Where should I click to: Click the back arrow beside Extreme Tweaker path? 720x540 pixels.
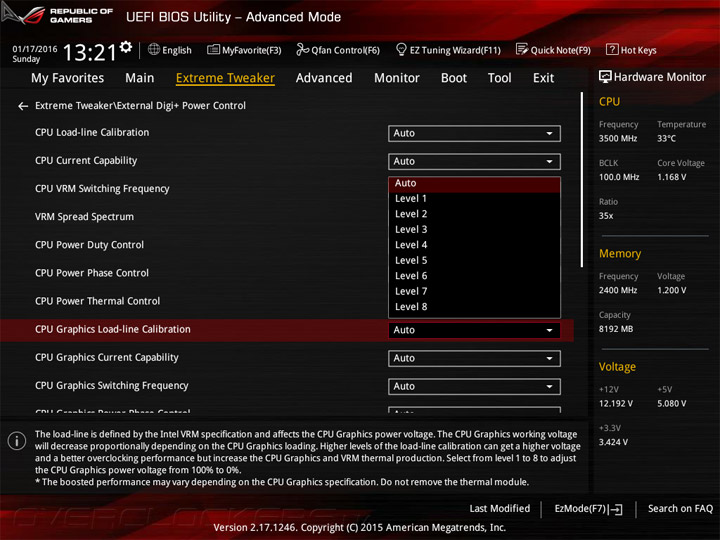(23, 107)
